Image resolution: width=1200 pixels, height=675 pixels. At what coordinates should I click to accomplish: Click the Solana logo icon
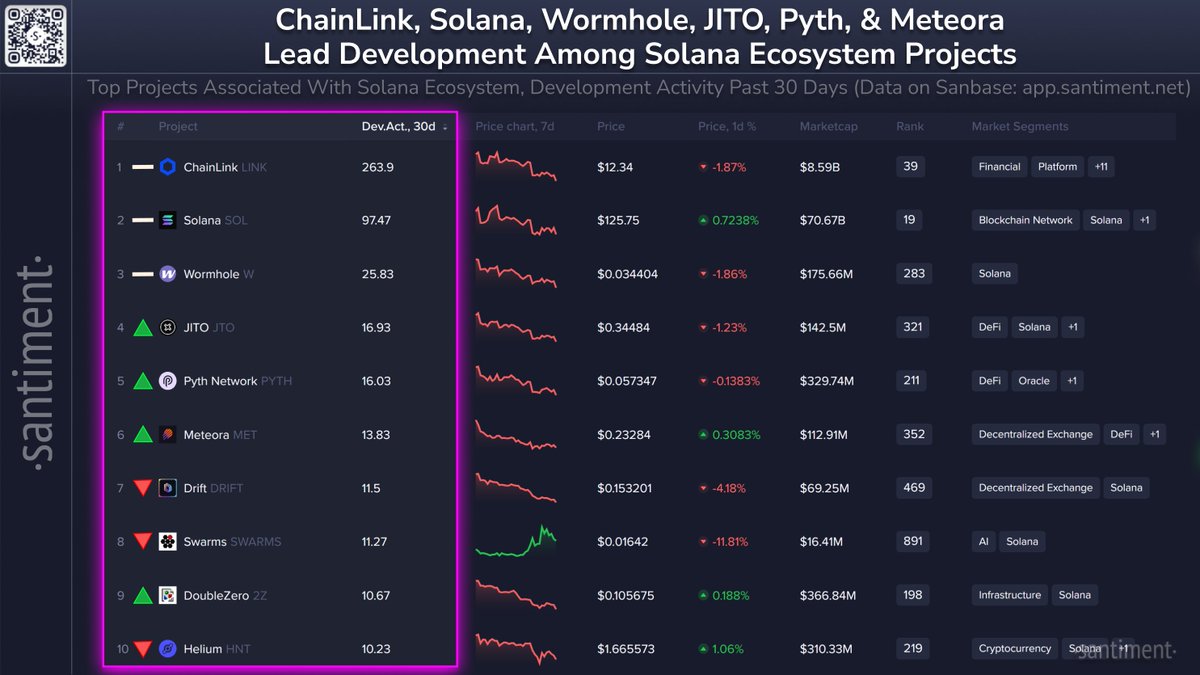[168, 220]
